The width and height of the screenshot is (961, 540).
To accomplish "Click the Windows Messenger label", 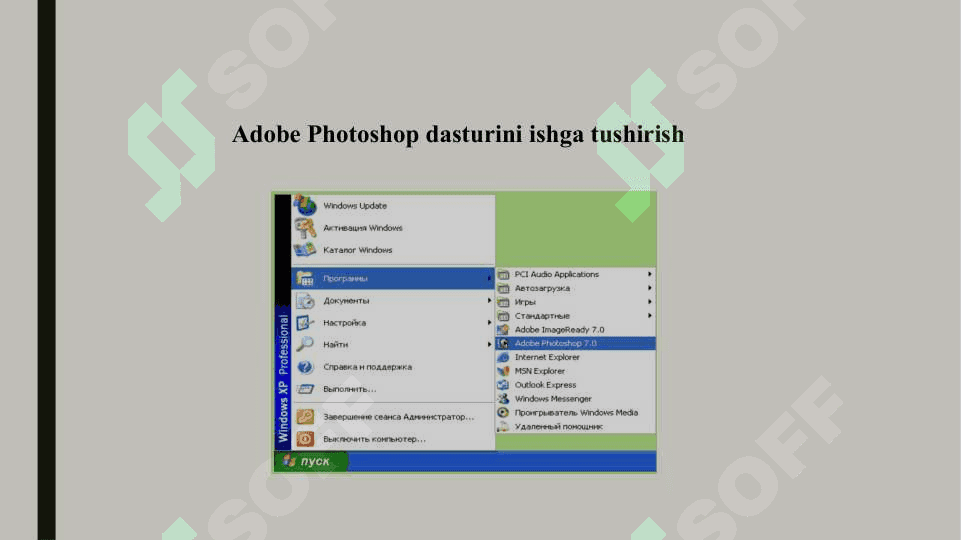I will pos(553,399).
